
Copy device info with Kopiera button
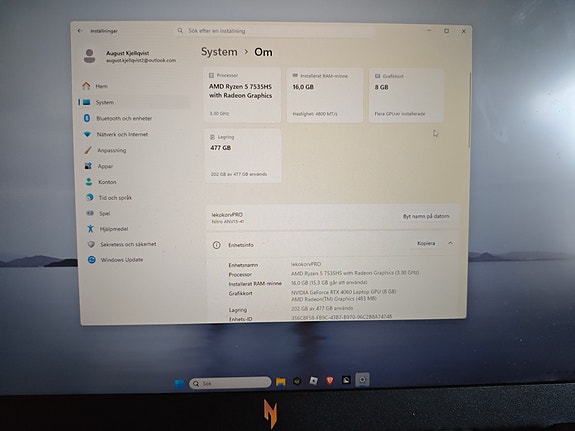click(426, 243)
